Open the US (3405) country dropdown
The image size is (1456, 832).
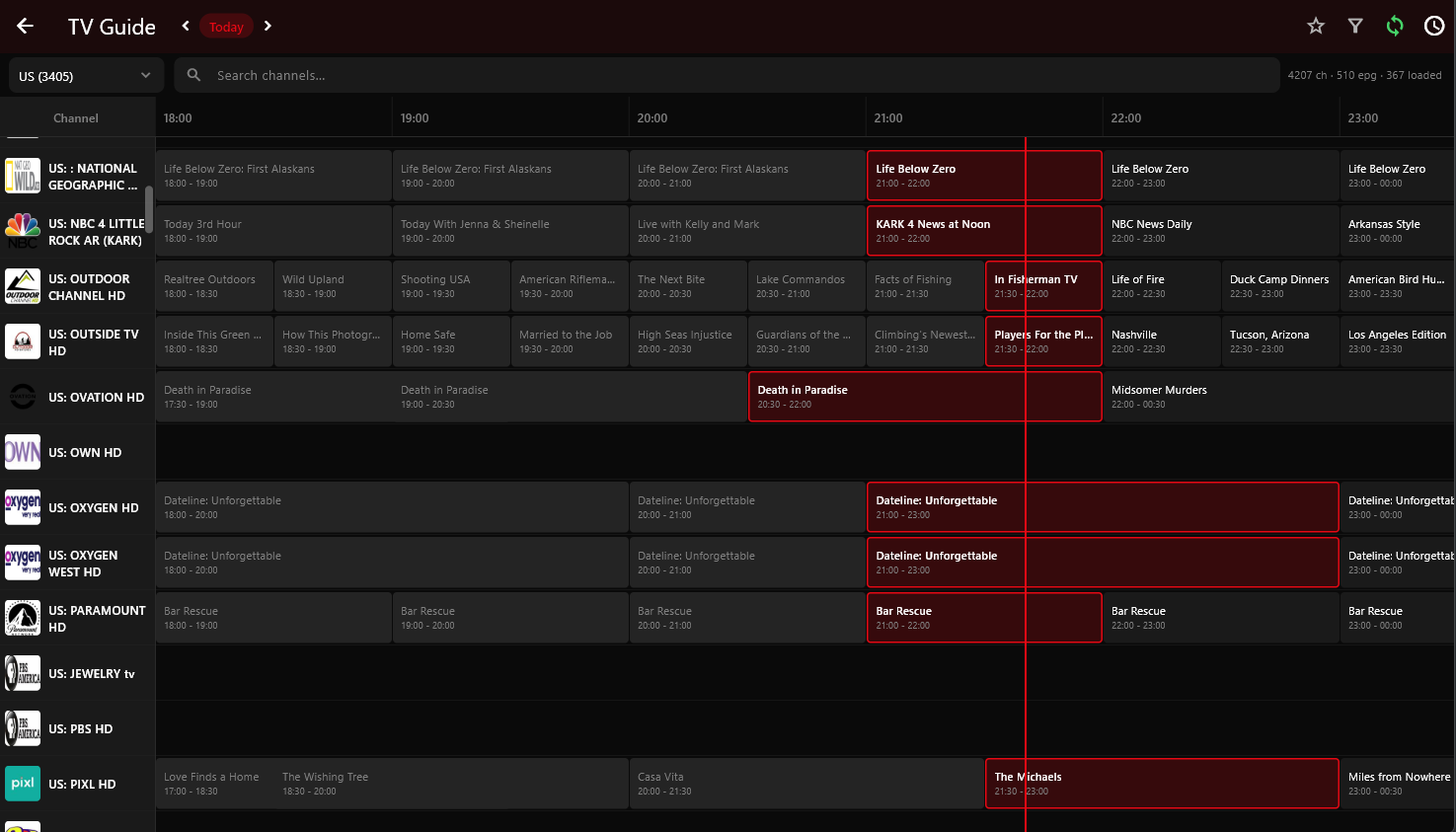pos(85,74)
